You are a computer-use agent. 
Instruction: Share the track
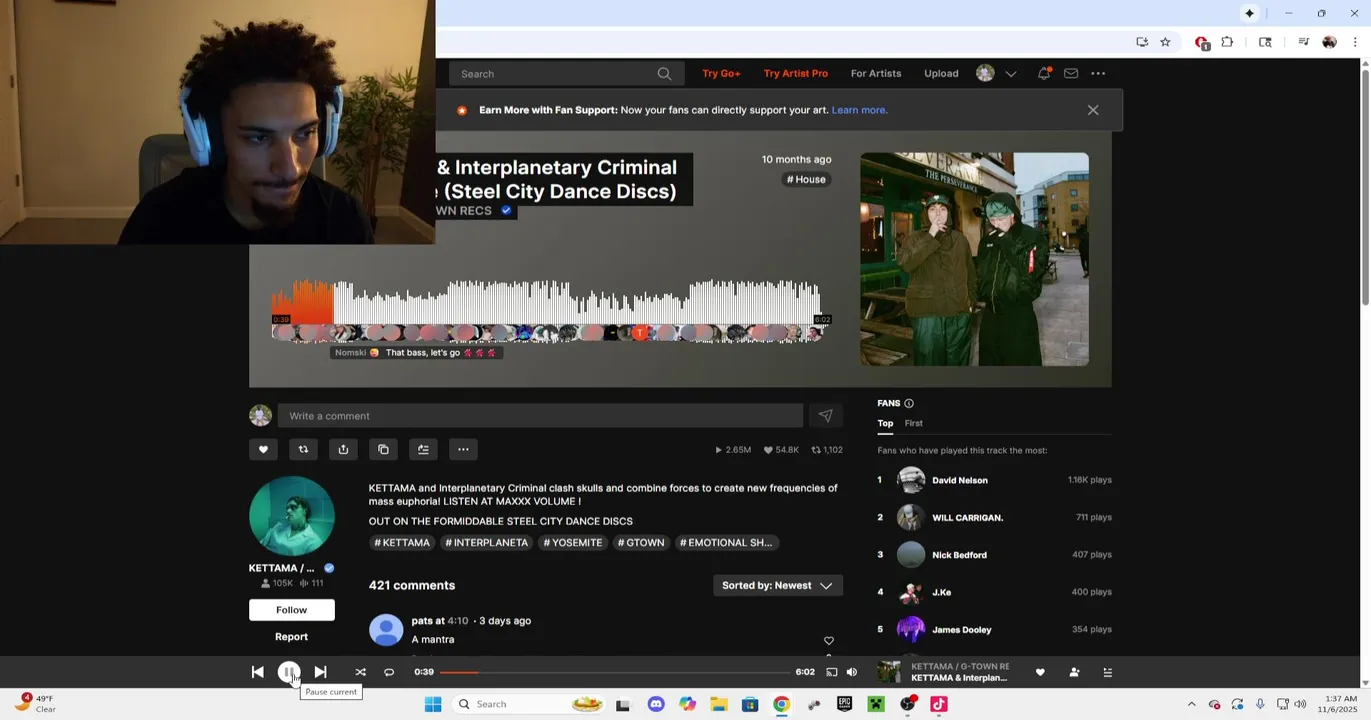[x=343, y=449]
